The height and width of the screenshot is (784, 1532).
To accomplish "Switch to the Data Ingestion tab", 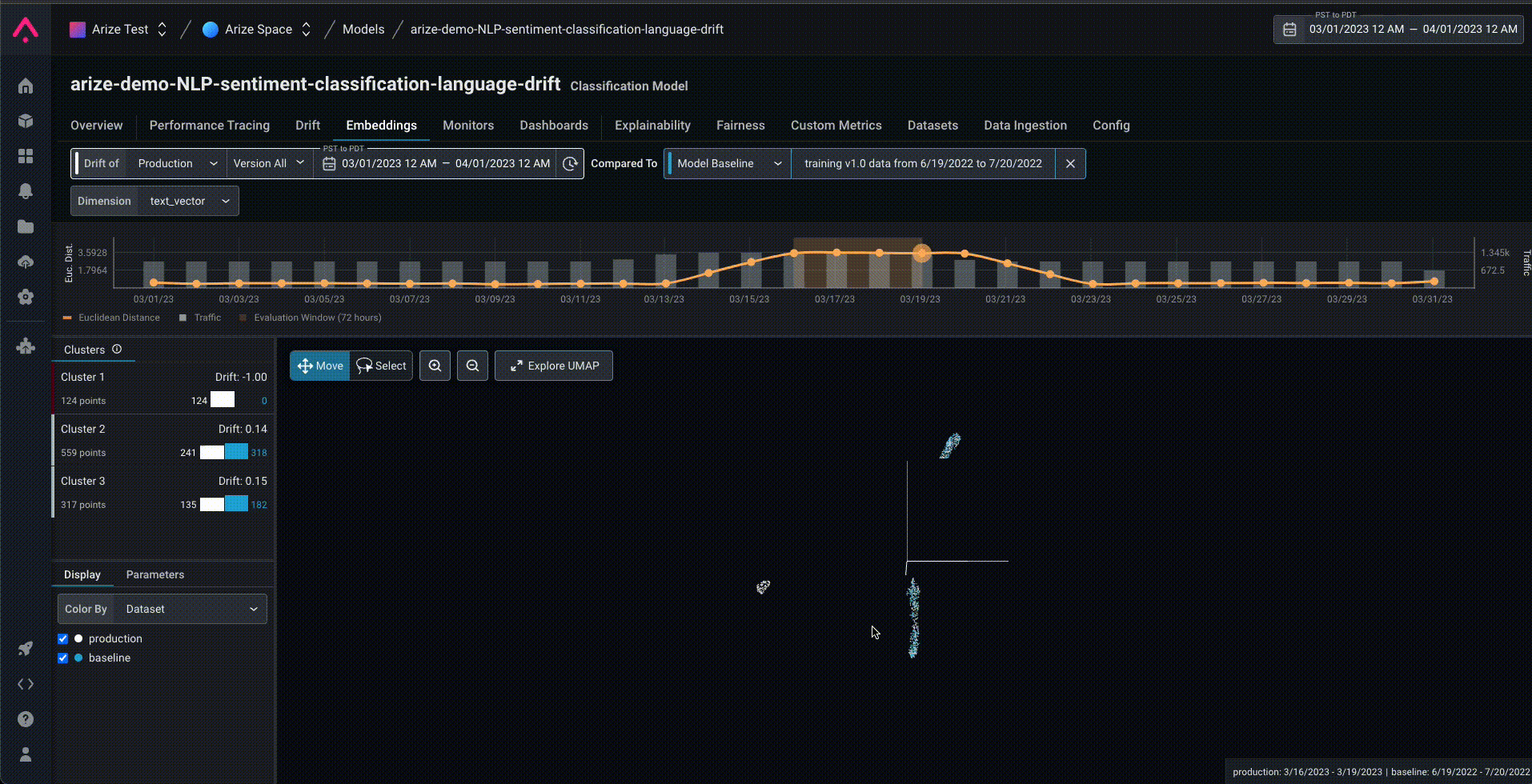I will click(1025, 126).
